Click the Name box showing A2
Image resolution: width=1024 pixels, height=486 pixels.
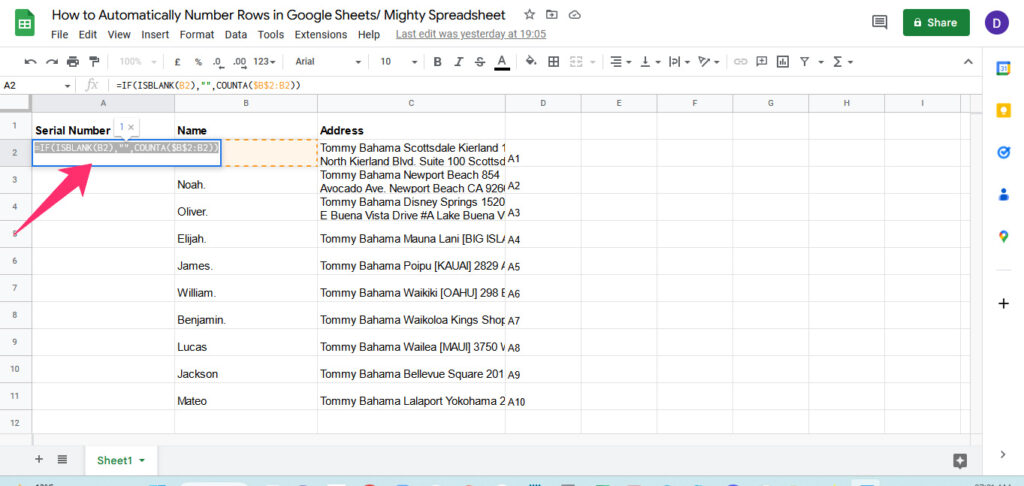click(37, 86)
